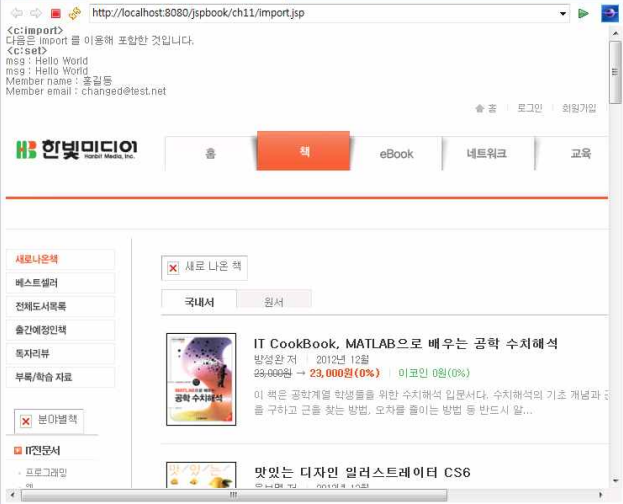
Task: Click the home icon link at top right
Action: pyautogui.click(x=486, y=108)
